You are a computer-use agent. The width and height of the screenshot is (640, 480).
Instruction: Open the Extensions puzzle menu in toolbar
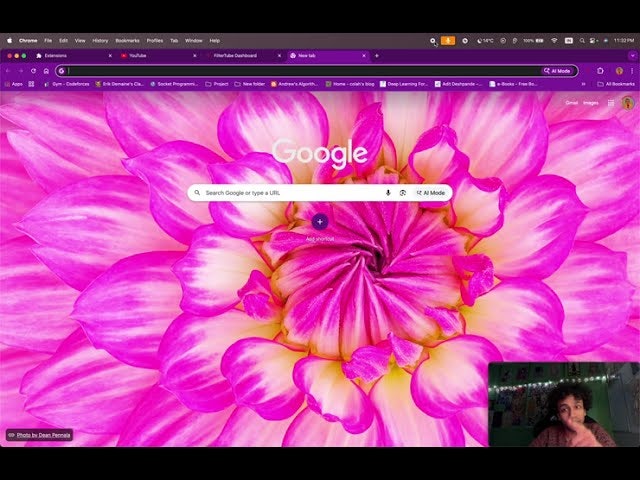pos(600,71)
